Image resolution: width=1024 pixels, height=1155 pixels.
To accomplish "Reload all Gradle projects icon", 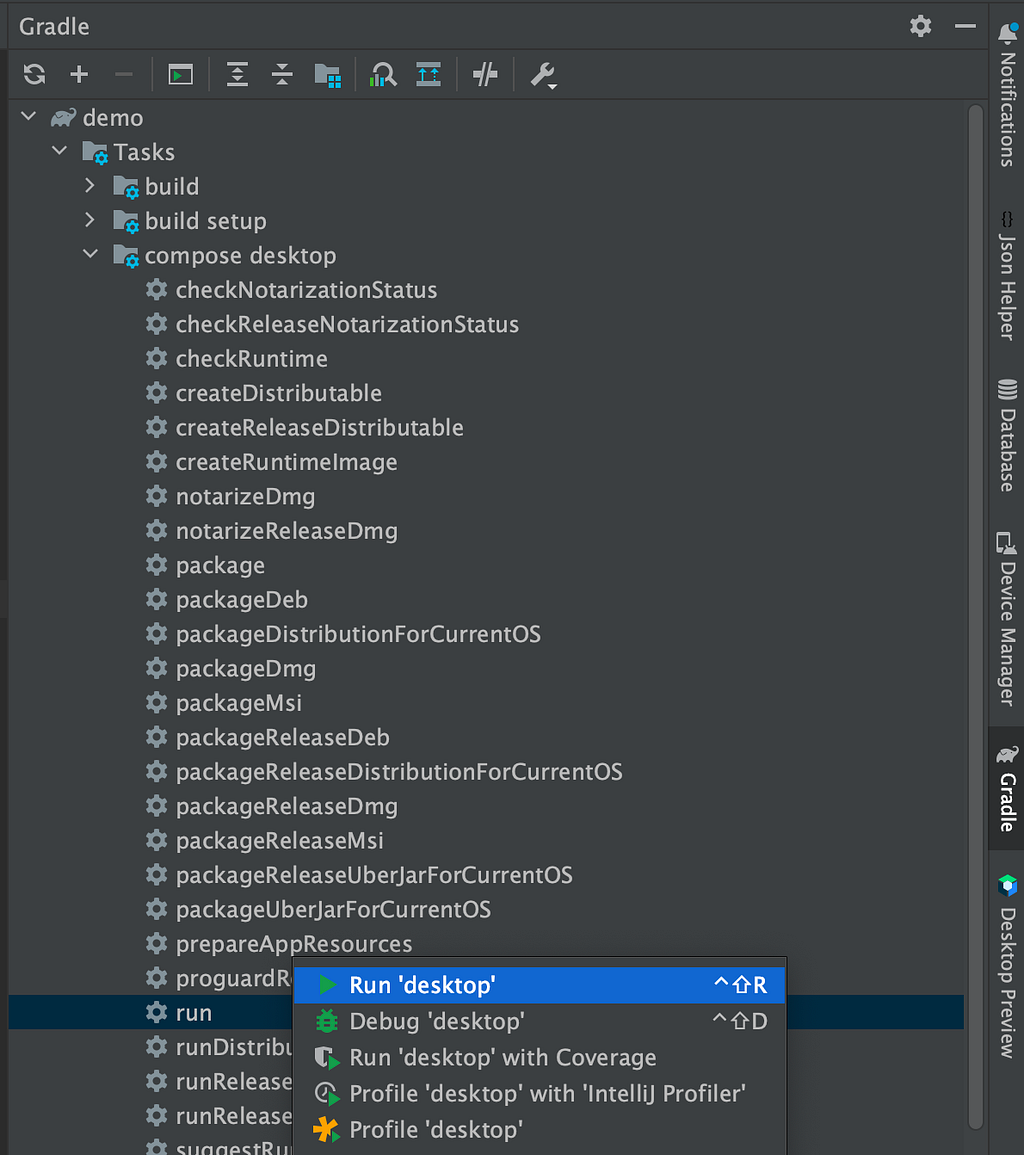I will point(35,74).
